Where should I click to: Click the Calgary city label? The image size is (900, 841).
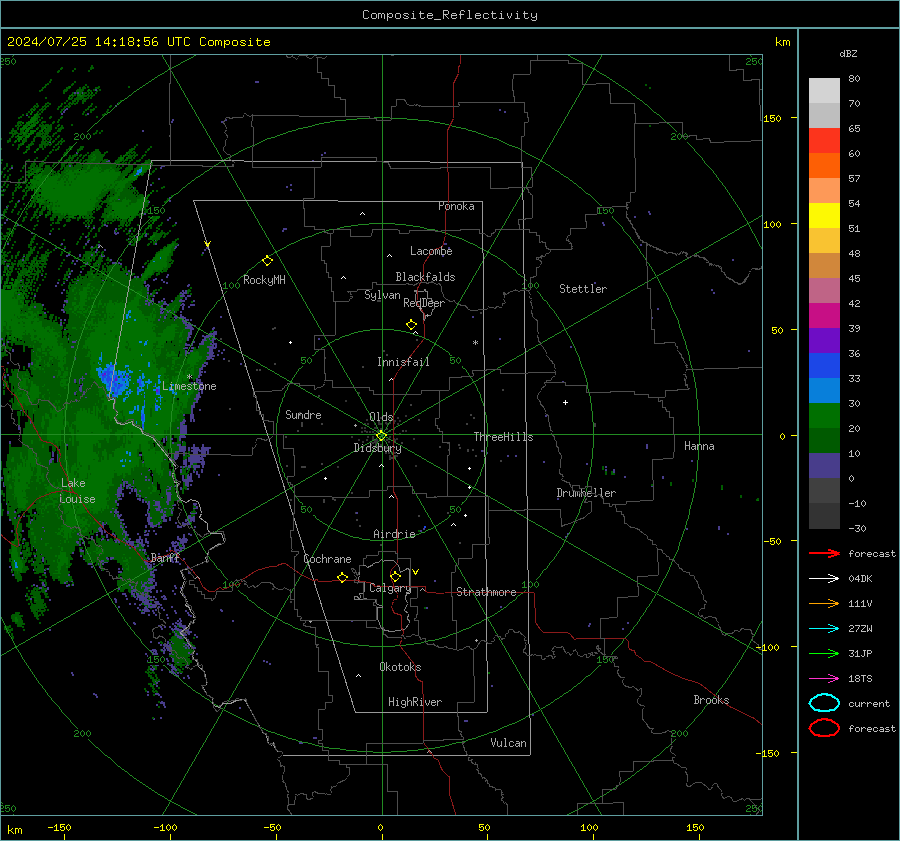click(x=390, y=588)
